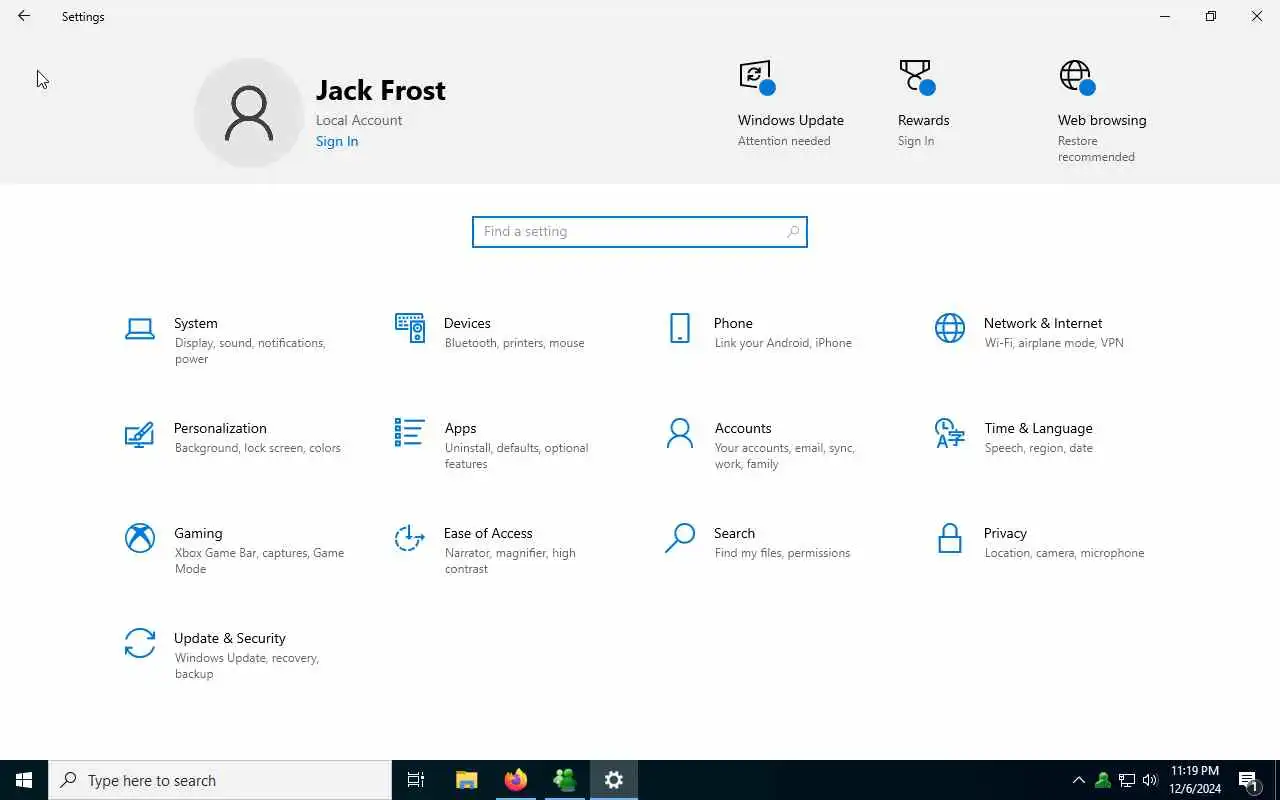Screen dimensions: 1280x800
Task: Click the Accounts heading text
Action: click(743, 428)
